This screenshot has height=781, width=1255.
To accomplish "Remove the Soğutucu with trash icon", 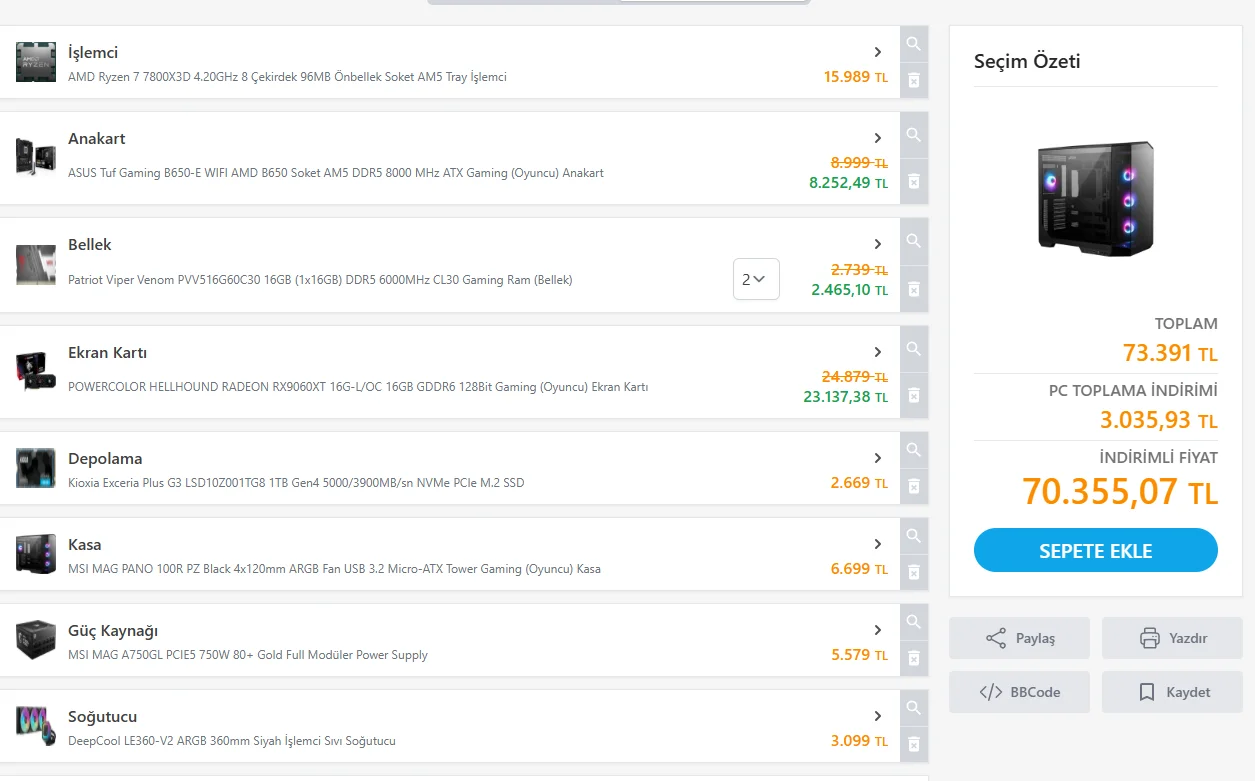I will tap(914, 744).
